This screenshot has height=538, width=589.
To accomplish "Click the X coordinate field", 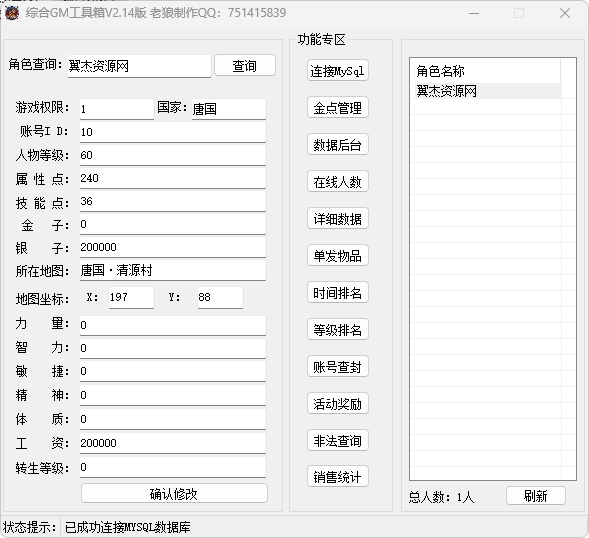I will tap(131, 298).
